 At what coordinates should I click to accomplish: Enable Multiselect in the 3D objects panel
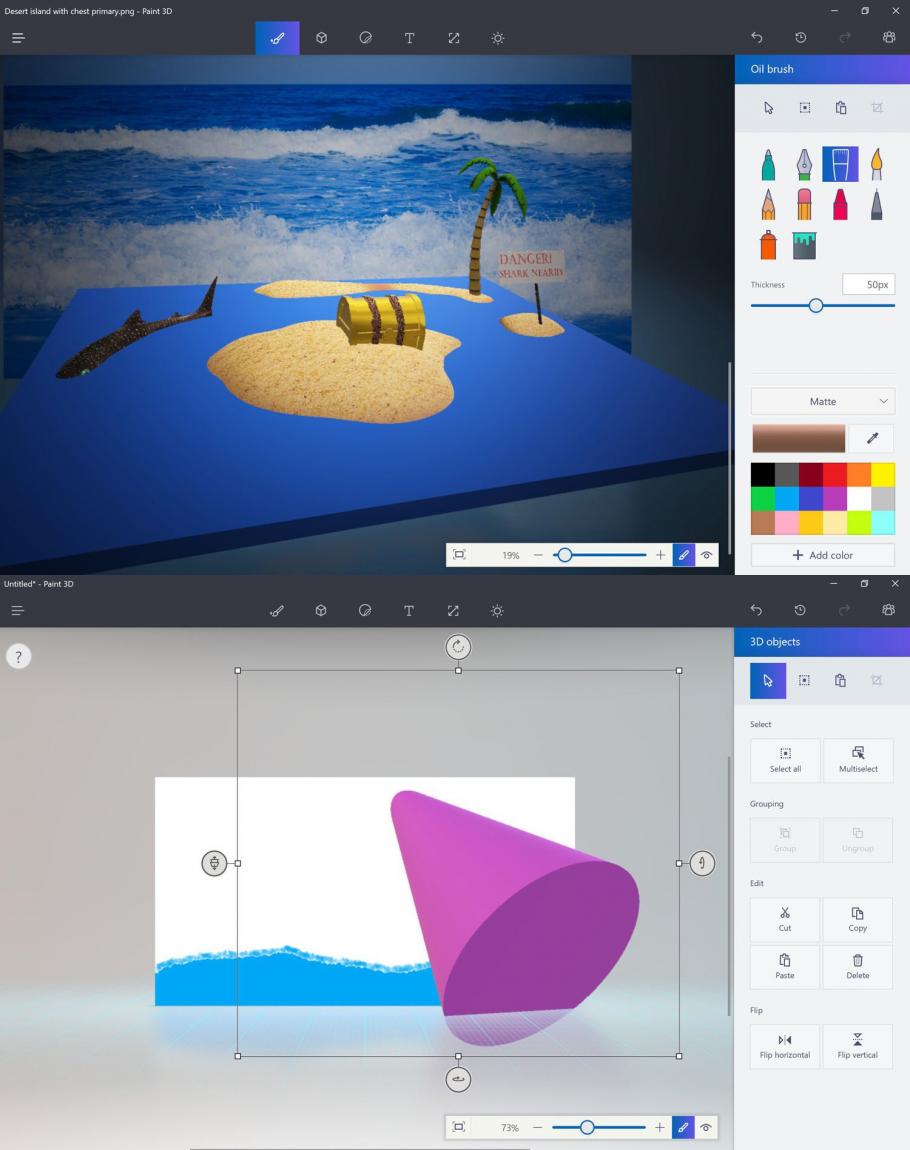point(857,760)
